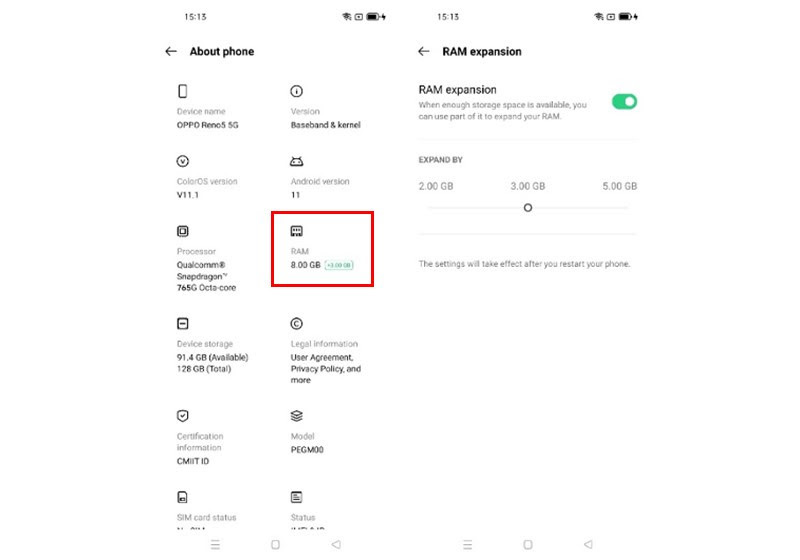Screen dimensions: 800x560
Task: Open User Agreement, Privacy Policy link
Action: 326,369
